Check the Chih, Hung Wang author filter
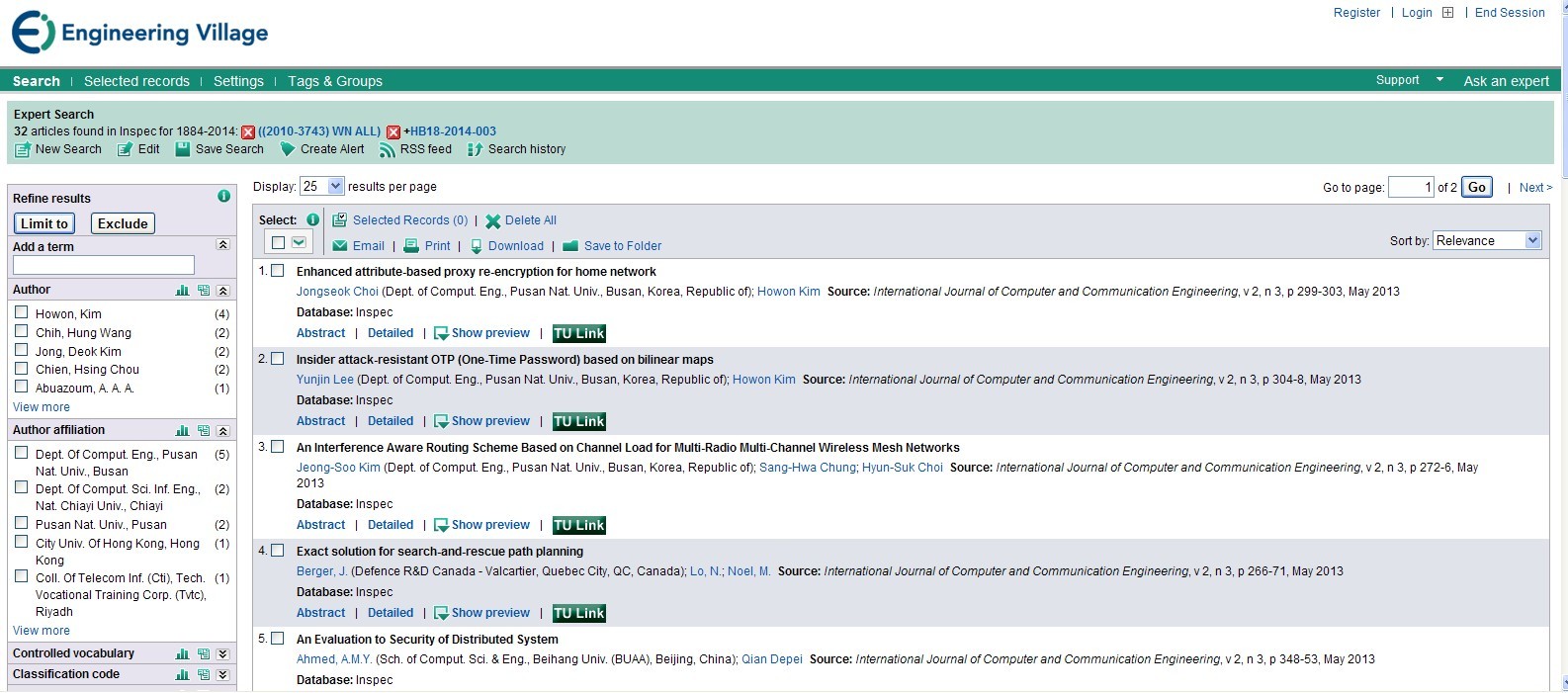1568x693 pixels. (21, 331)
